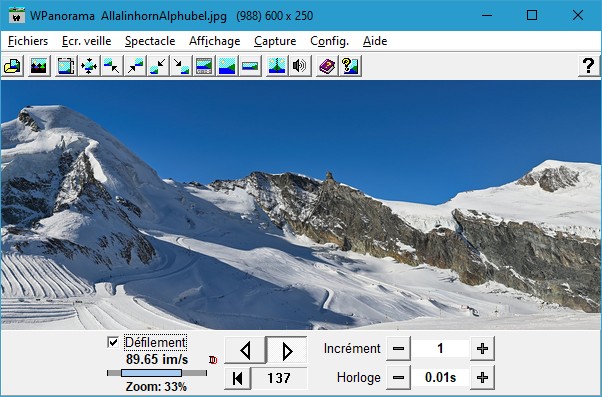Move window to top-left corner icon
The width and height of the screenshot is (602, 397).
(112, 66)
